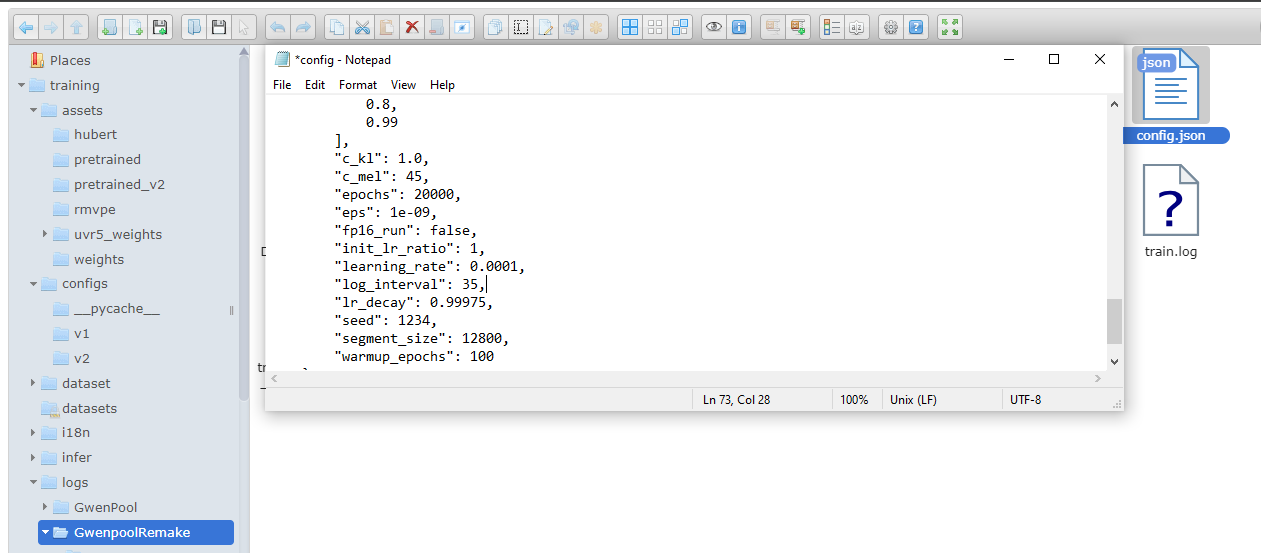Go to the parent folder with up arrow icon
Screen dimensions: 1261x553
[78, 27]
